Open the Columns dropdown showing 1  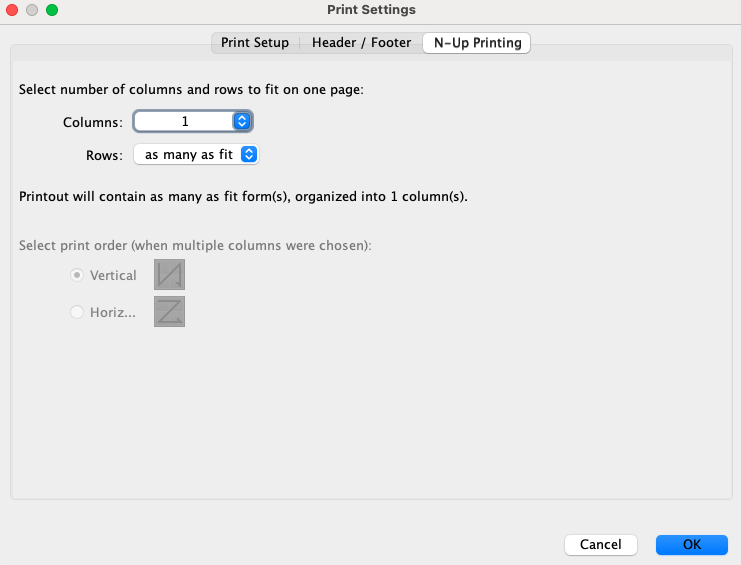[192, 122]
